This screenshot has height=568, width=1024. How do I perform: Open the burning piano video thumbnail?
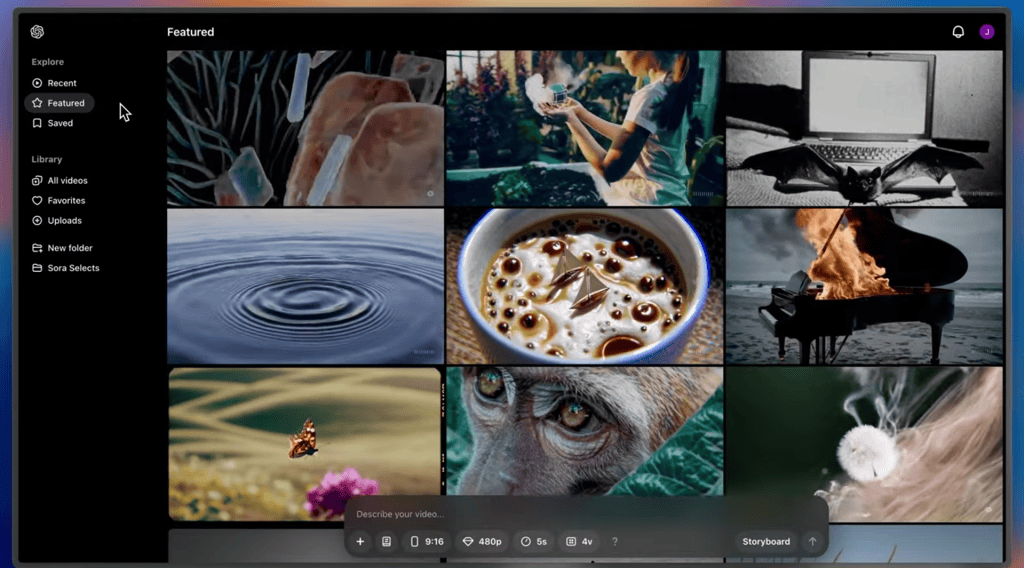864,285
